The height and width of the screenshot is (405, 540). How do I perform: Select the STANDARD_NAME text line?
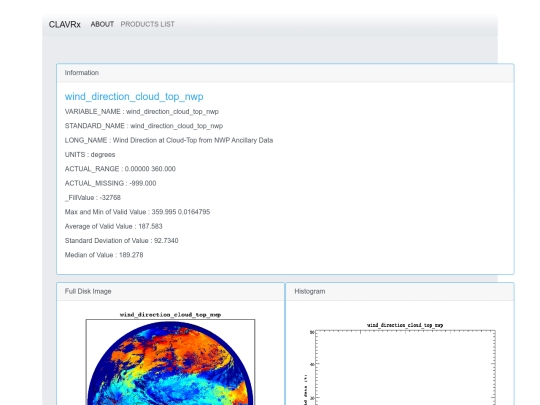coord(144,126)
